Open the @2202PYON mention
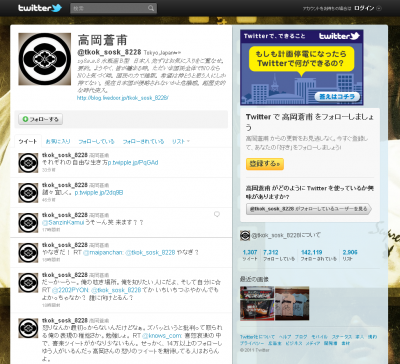This screenshot has width=400, height=364. tap(70, 290)
